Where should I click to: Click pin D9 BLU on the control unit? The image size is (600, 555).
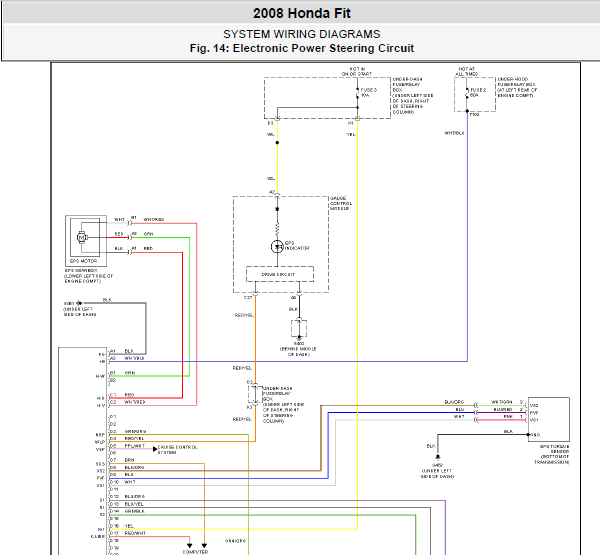pyautogui.click(x=122, y=475)
